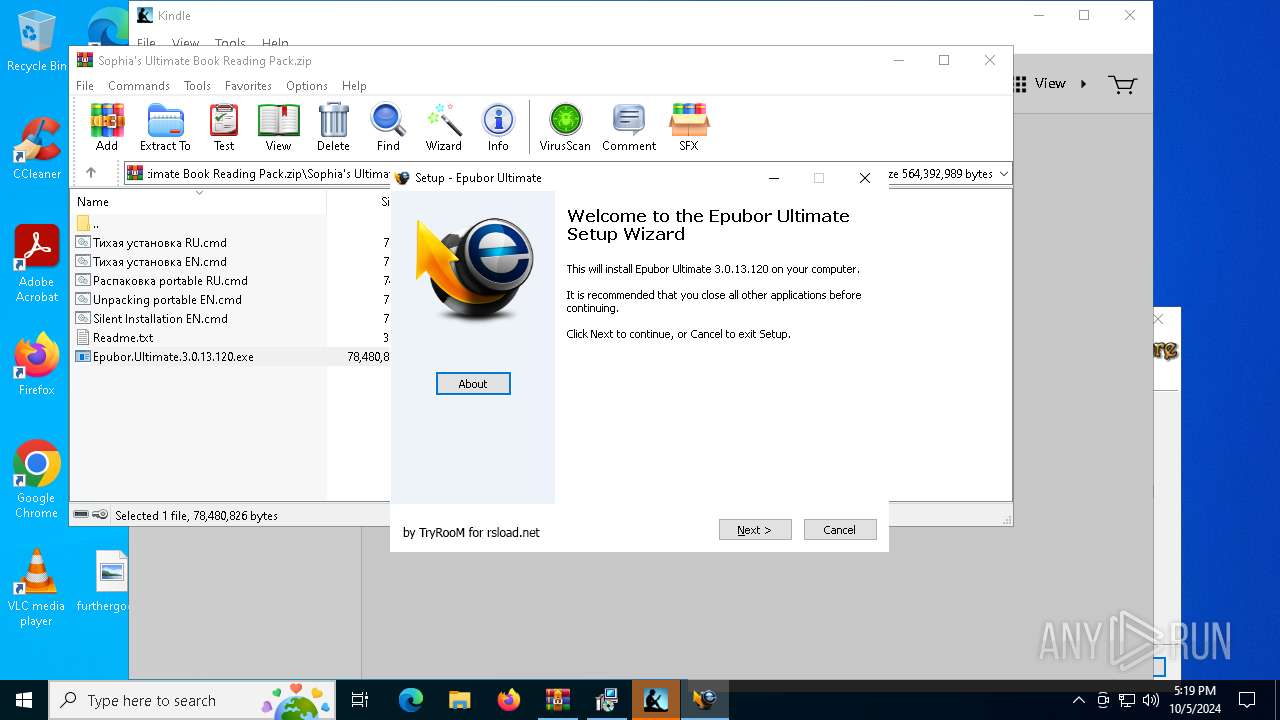This screenshot has height=720, width=1280.
Task: Click the About button in setup
Action: 473,384
